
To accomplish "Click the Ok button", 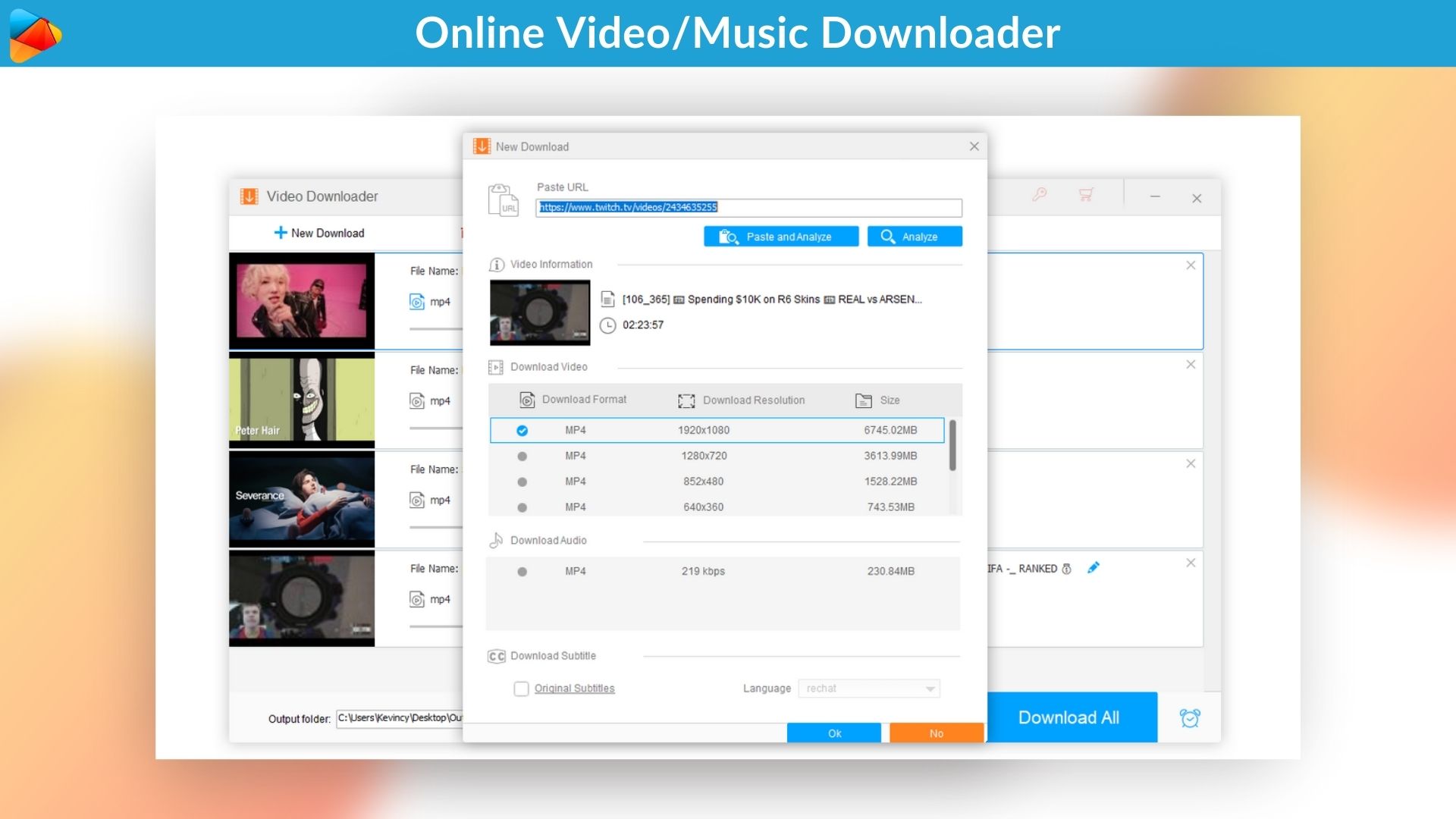I will tap(833, 733).
